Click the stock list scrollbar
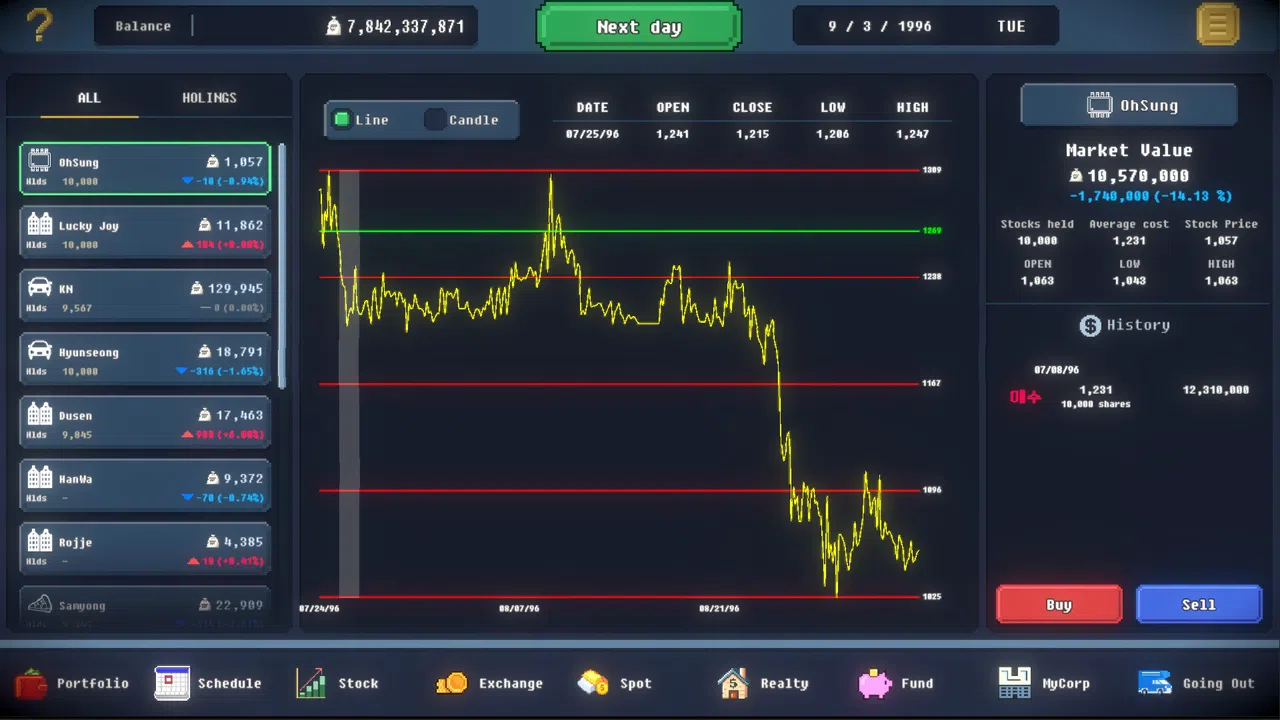This screenshot has width=1280, height=720. (282, 266)
